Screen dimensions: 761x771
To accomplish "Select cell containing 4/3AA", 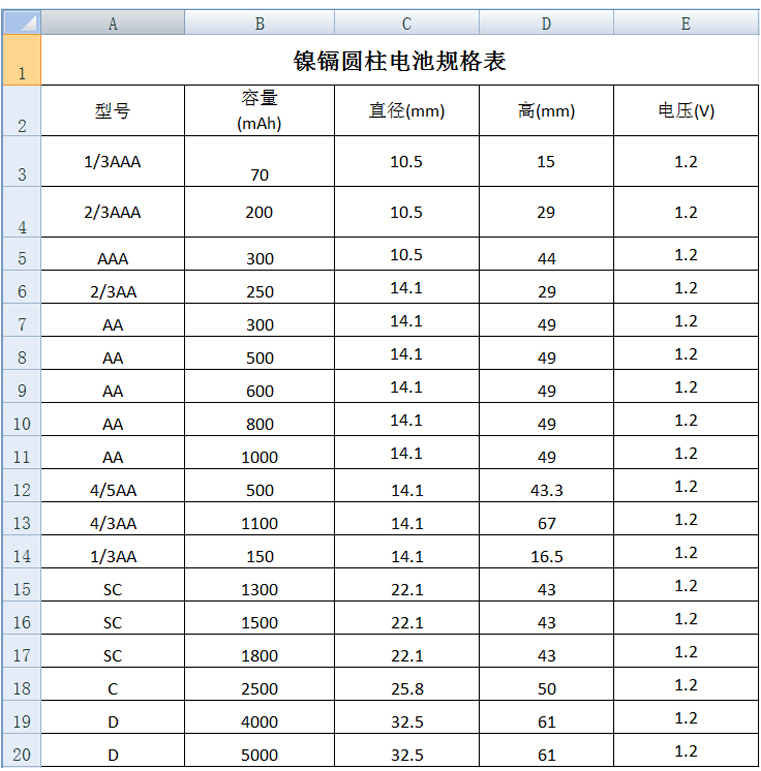I will tap(113, 518).
